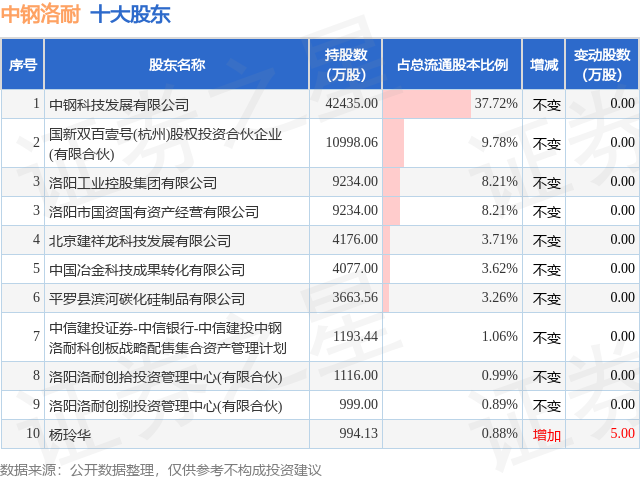Viewport: 640px width, 479px height.
Task: Click holding value 3663.56
Action: pos(355,297)
